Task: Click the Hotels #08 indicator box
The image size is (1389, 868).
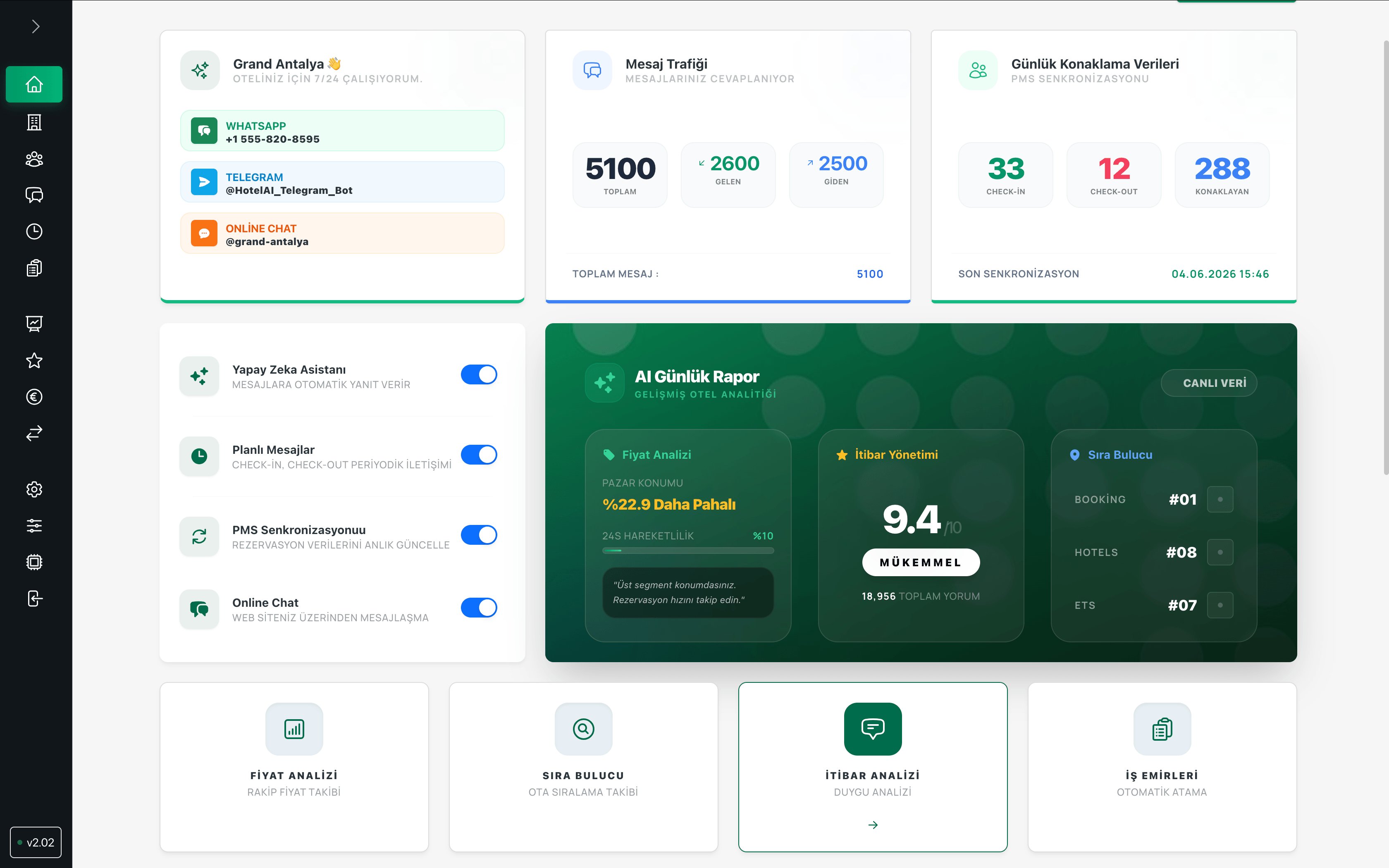Action: point(1220,552)
